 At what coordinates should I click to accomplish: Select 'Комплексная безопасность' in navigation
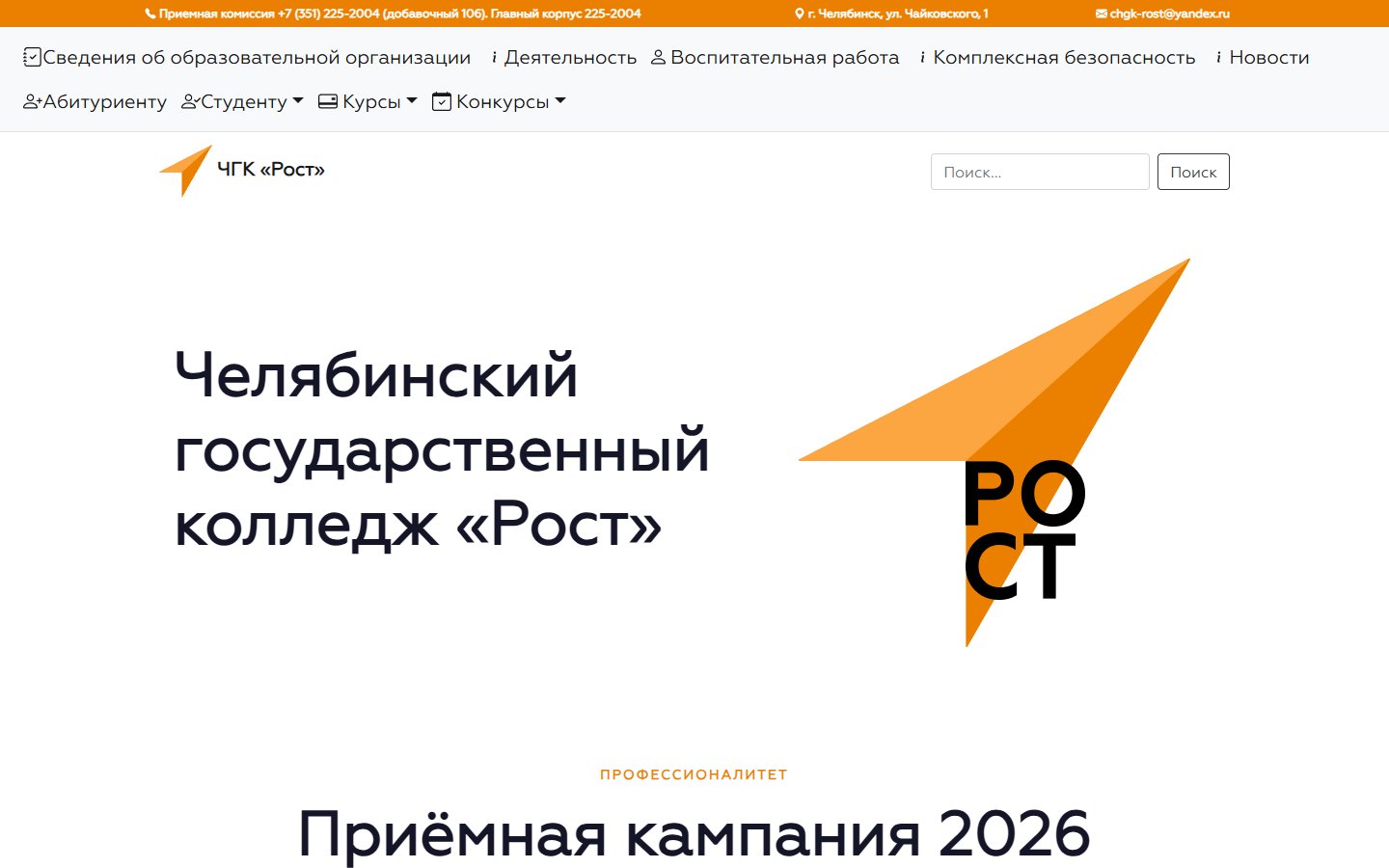click(1057, 57)
